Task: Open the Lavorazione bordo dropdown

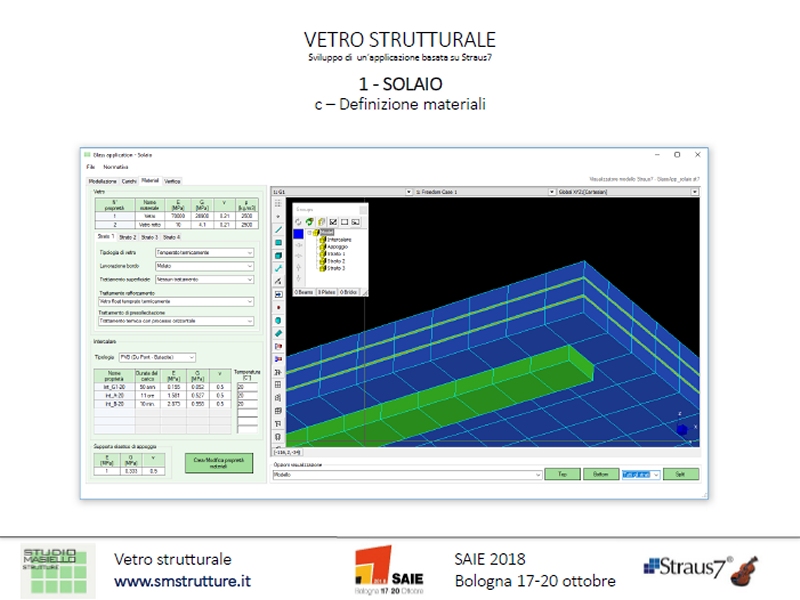Action: (204, 267)
